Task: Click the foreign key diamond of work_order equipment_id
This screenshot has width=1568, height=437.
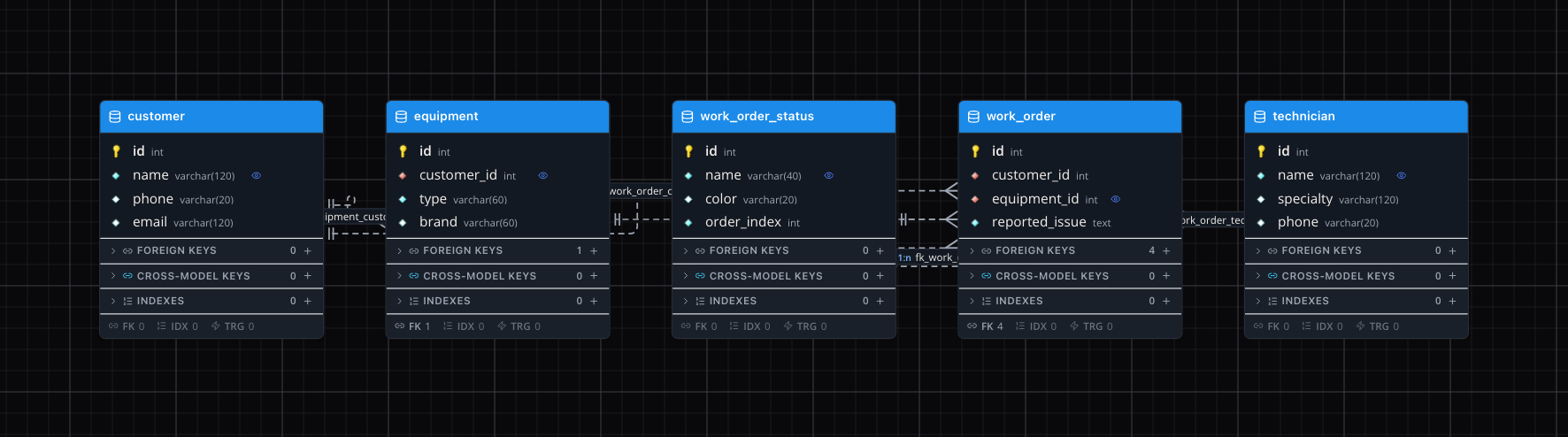Action: pos(975,200)
